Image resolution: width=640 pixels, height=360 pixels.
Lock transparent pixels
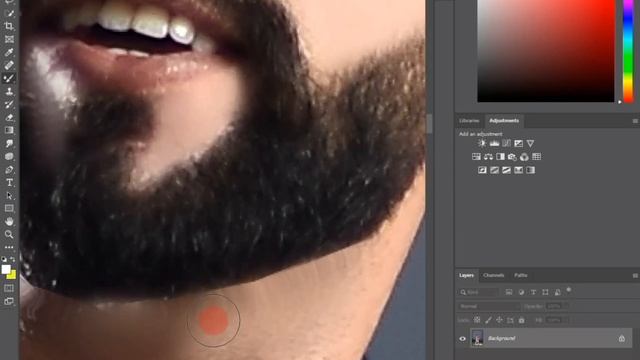pos(477,320)
